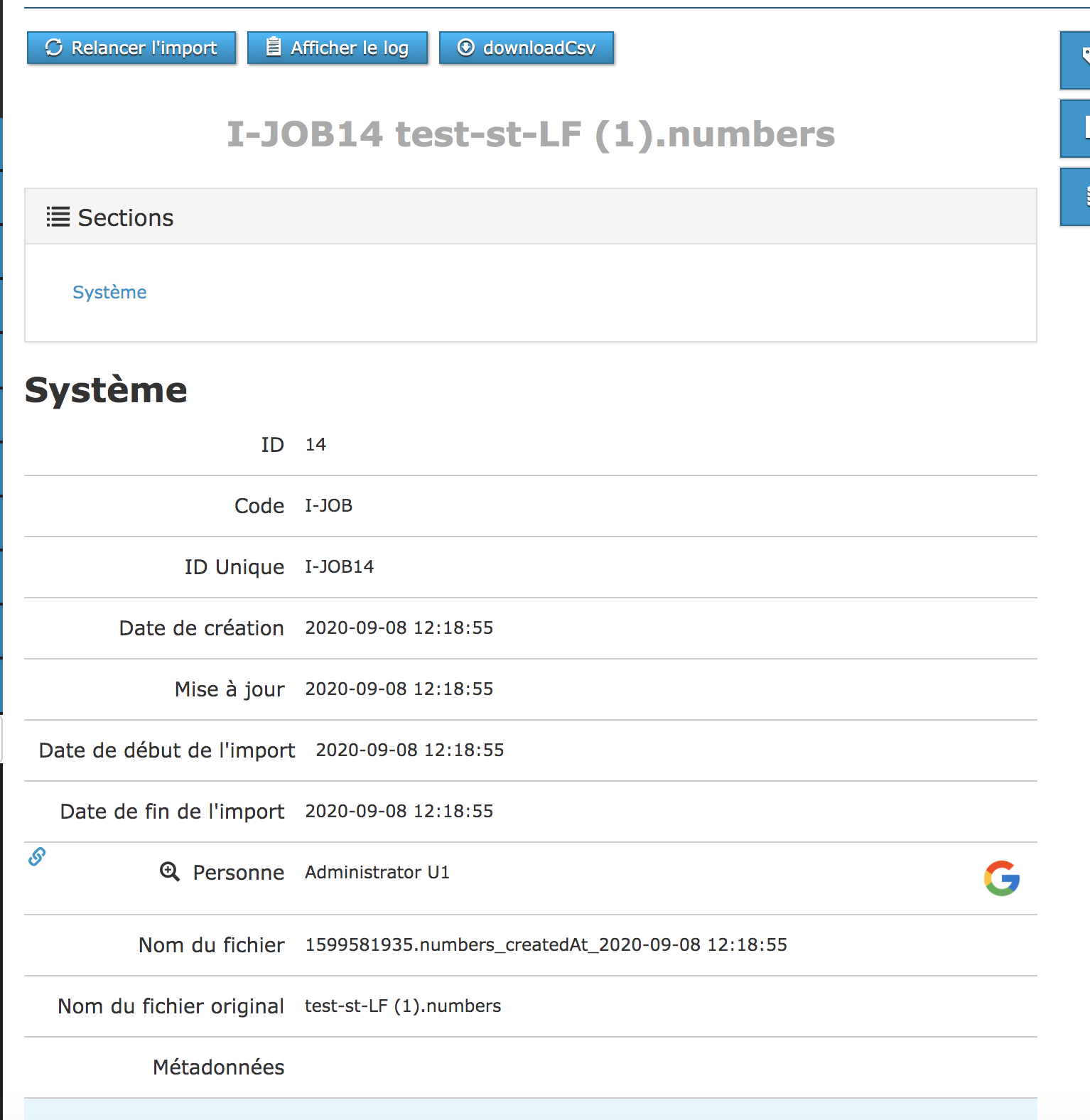Click the Code value I-JOB
Viewport: 1090px width, 1120px height.
[x=328, y=505]
